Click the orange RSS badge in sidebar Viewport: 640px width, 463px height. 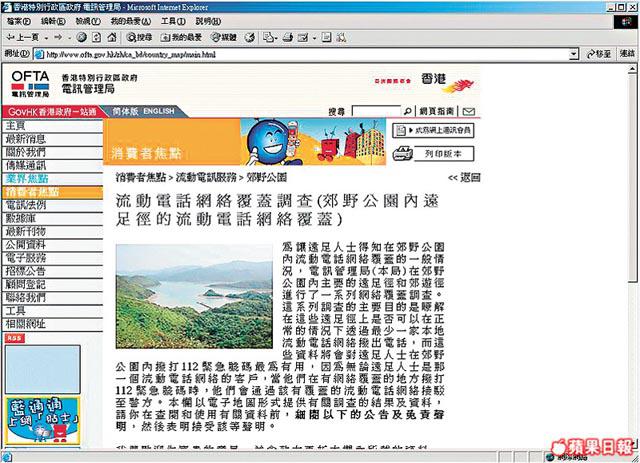pyautogui.click(x=15, y=337)
